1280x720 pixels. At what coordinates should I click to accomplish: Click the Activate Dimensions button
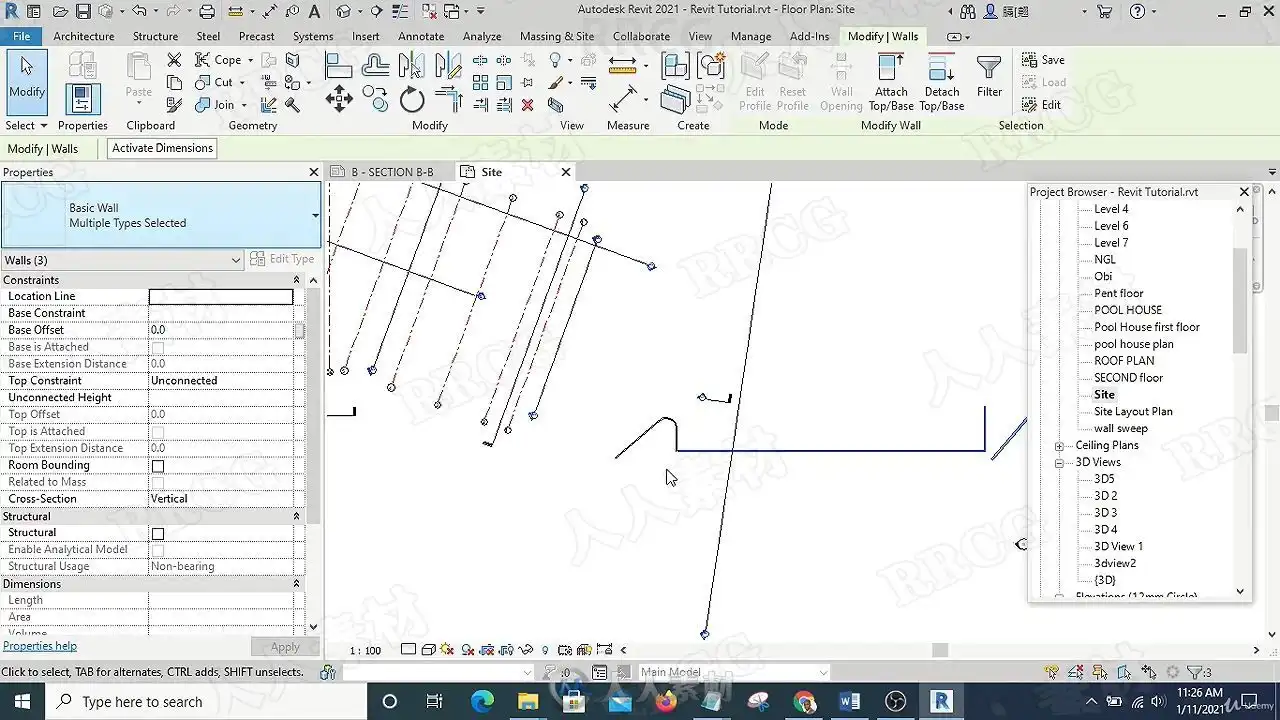(x=162, y=148)
